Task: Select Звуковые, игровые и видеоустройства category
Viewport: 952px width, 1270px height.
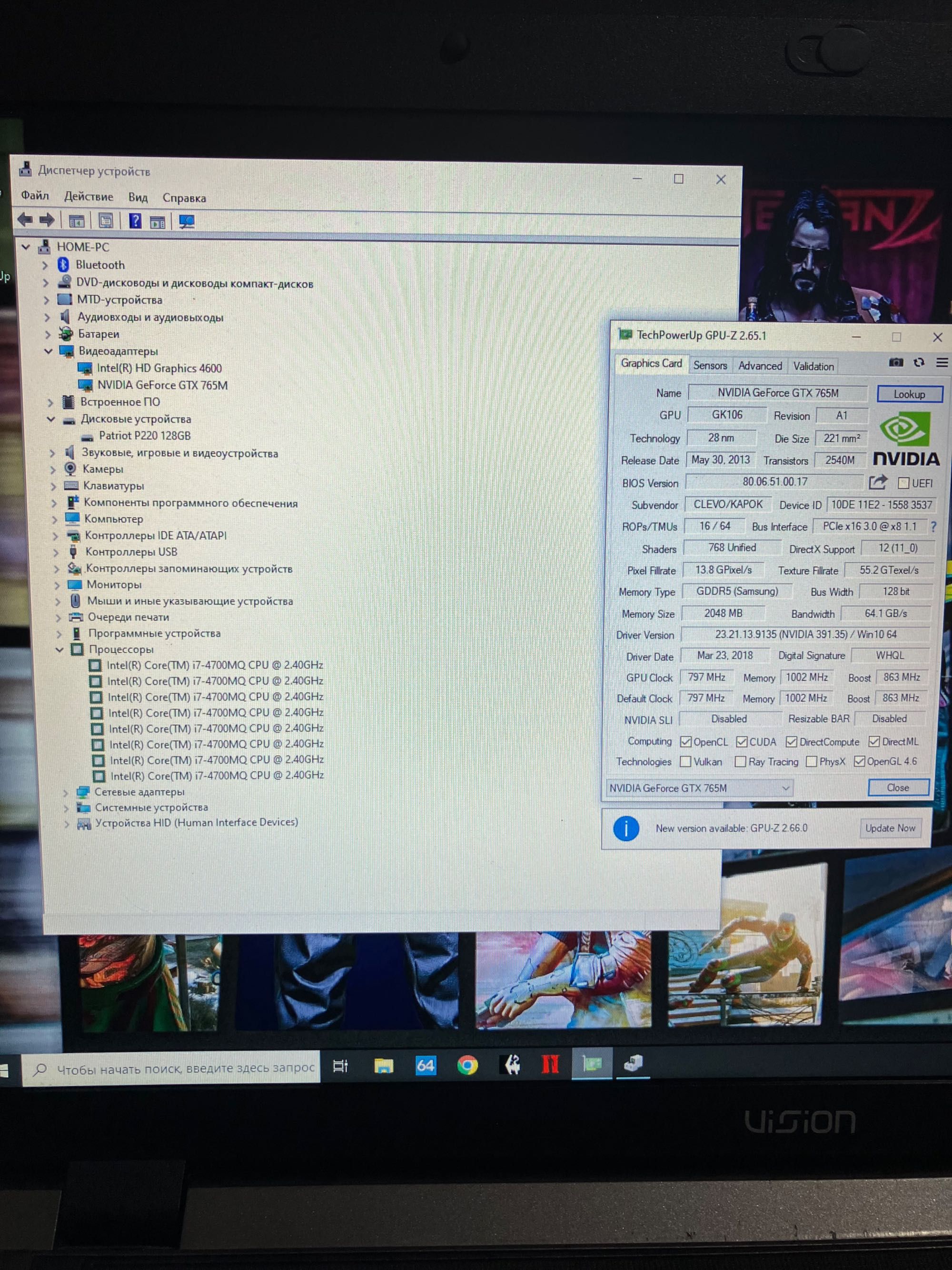Action: point(179,453)
